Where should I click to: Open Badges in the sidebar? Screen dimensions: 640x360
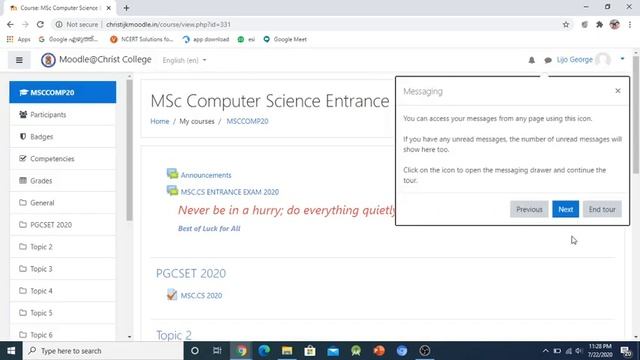click(x=62, y=137)
